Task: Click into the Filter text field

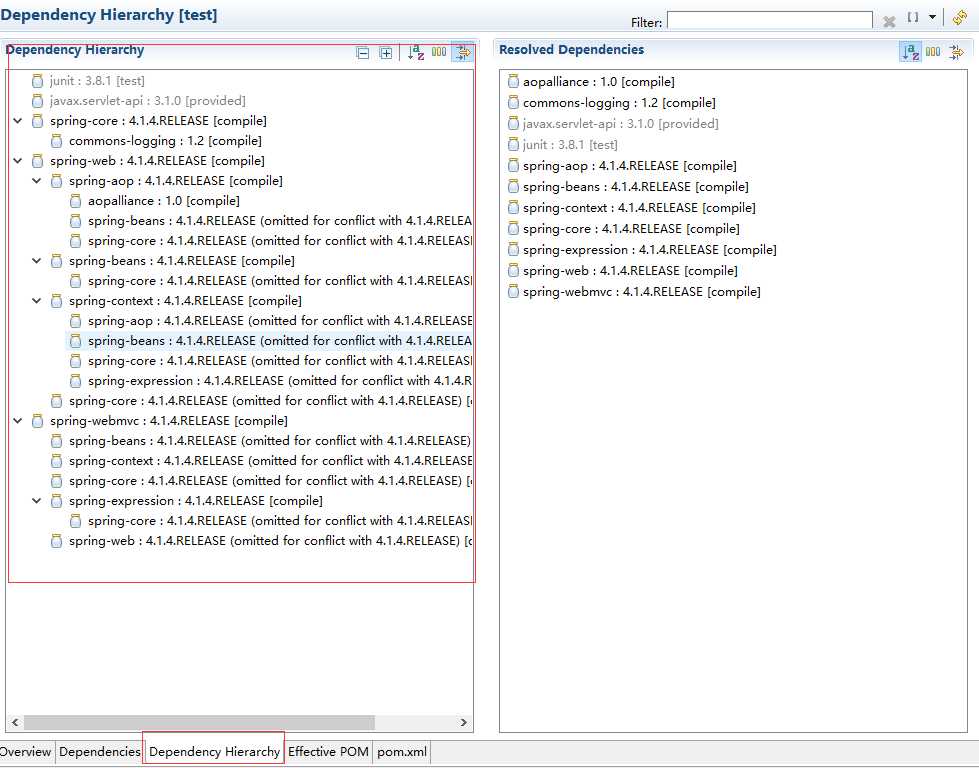Action: pyautogui.click(x=769, y=20)
